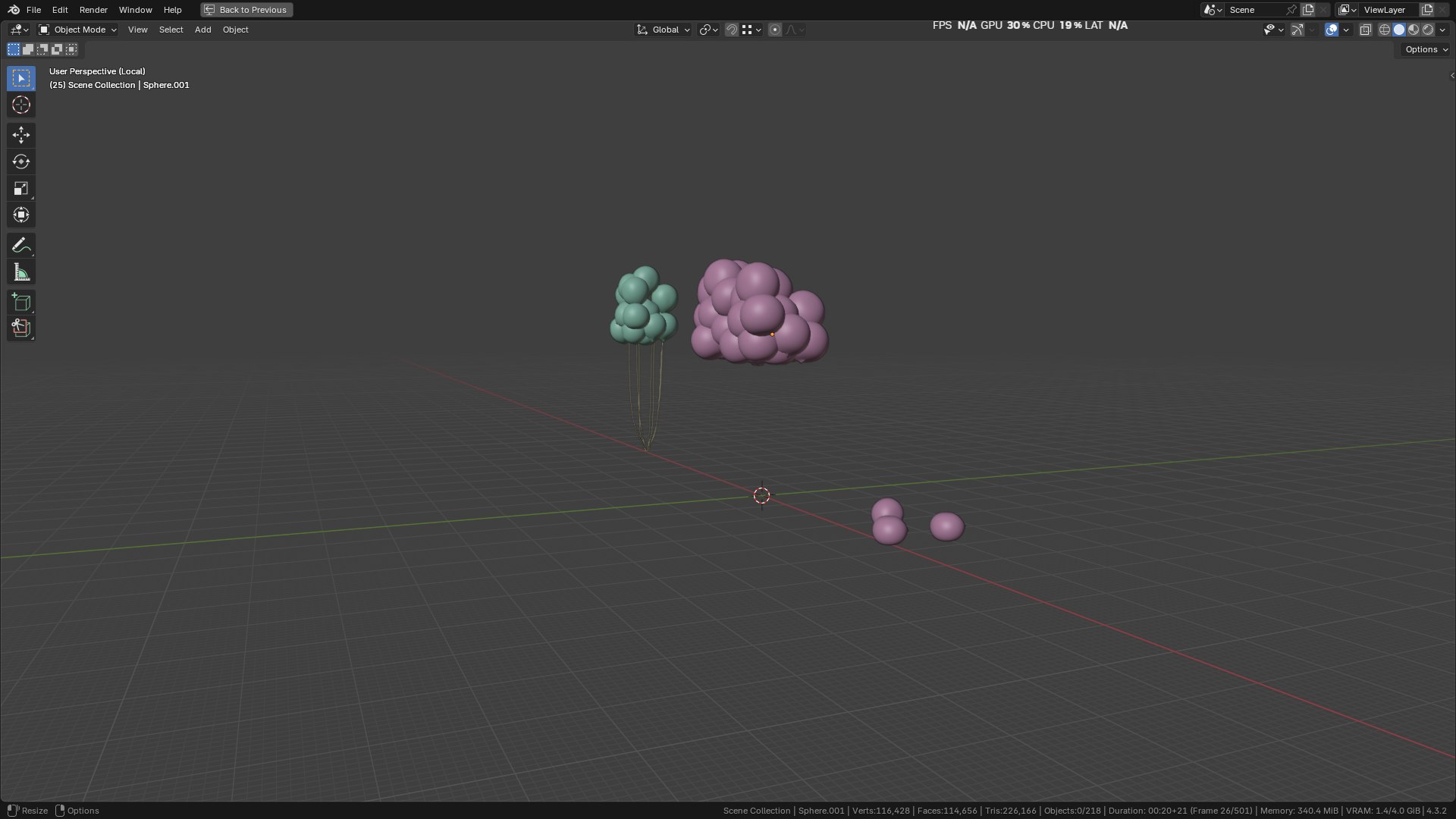Expand the sidebar arrow at right edge

[1451, 75]
